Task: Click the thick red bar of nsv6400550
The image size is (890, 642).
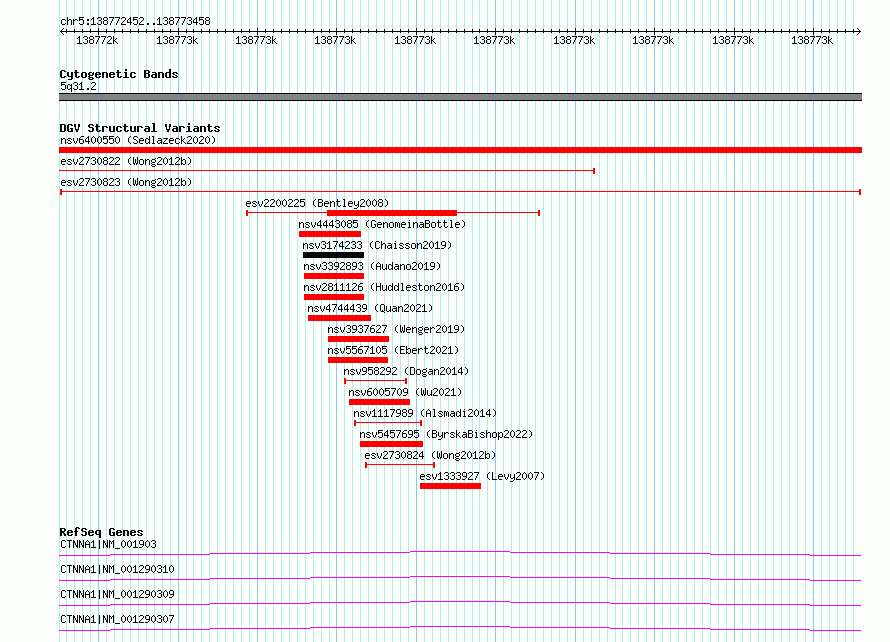Action: pos(460,150)
